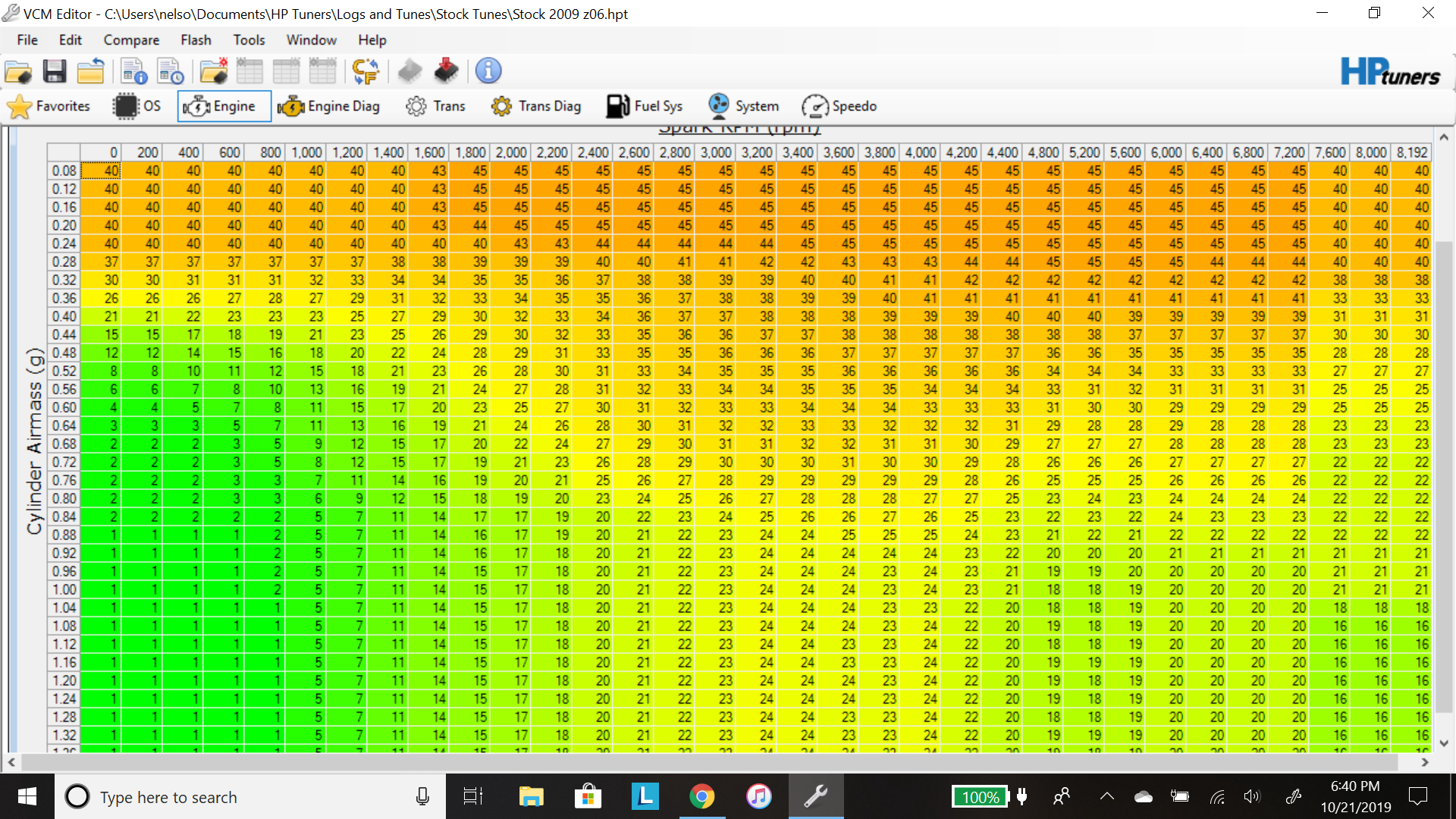The width and height of the screenshot is (1456, 819).
Task: Open the Trans tuning section
Action: click(436, 106)
